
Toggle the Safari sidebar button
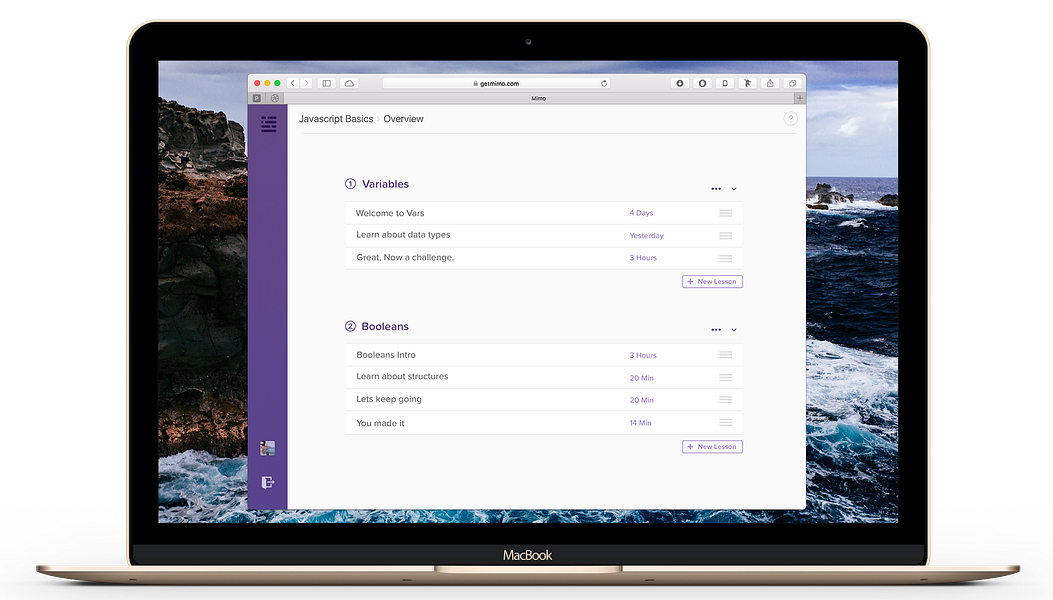point(327,83)
